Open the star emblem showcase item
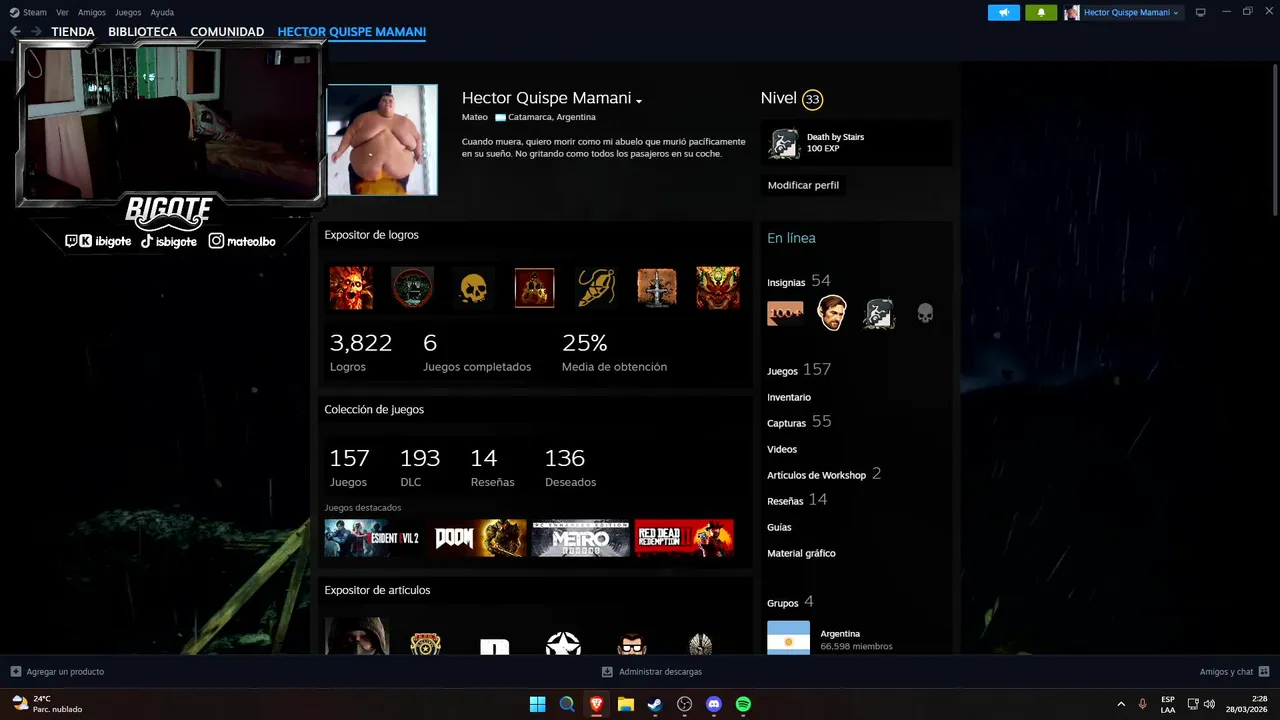This screenshot has height=720, width=1280. [563, 643]
